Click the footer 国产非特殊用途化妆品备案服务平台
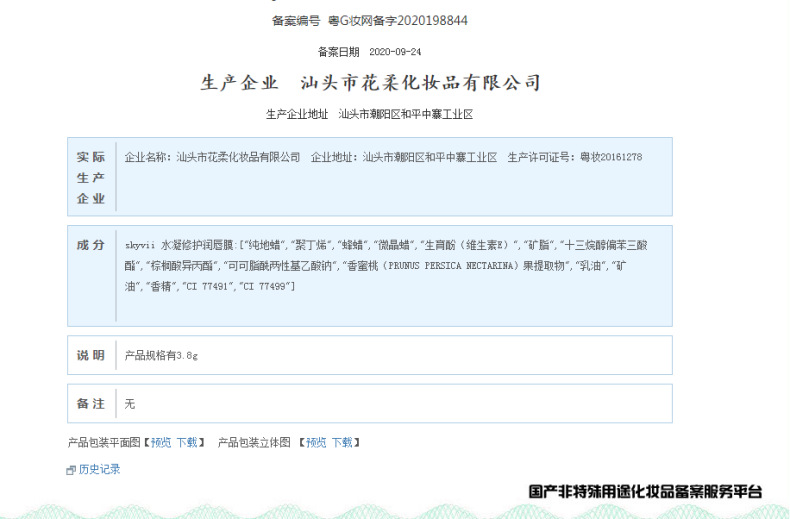The image size is (790, 519). pos(645,491)
